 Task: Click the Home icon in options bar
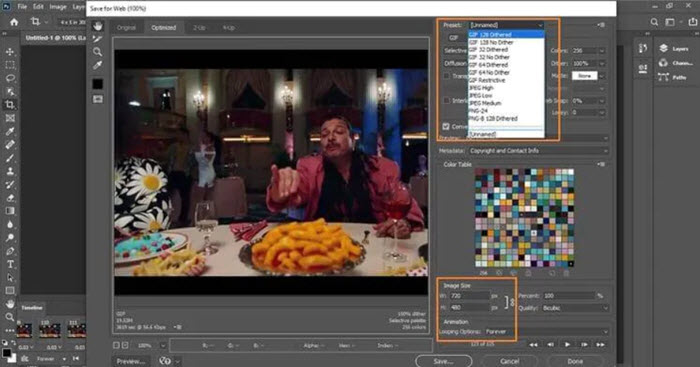pyautogui.click(x=14, y=22)
